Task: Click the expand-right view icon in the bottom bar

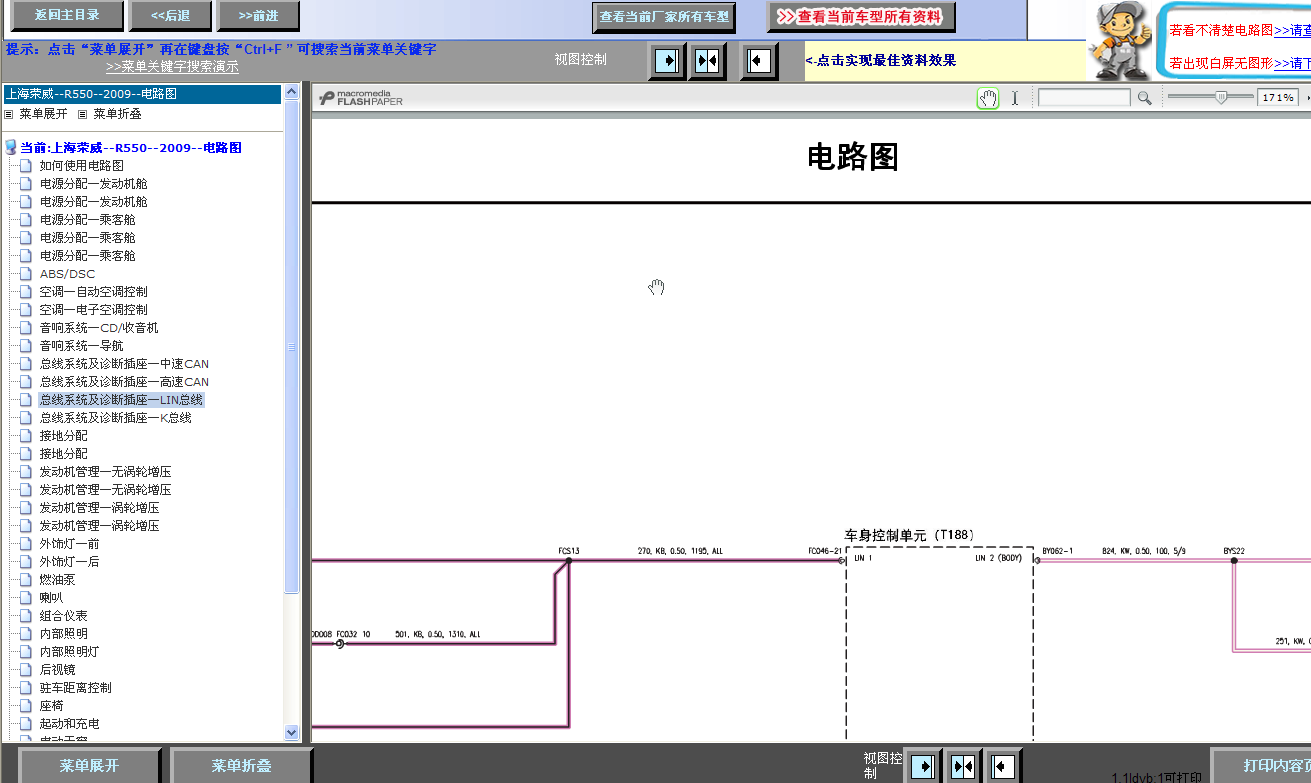Action: click(x=923, y=767)
